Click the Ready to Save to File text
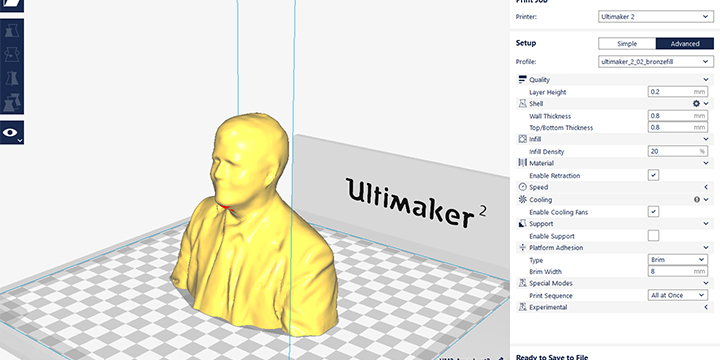This screenshot has width=720, height=360. coord(552,357)
